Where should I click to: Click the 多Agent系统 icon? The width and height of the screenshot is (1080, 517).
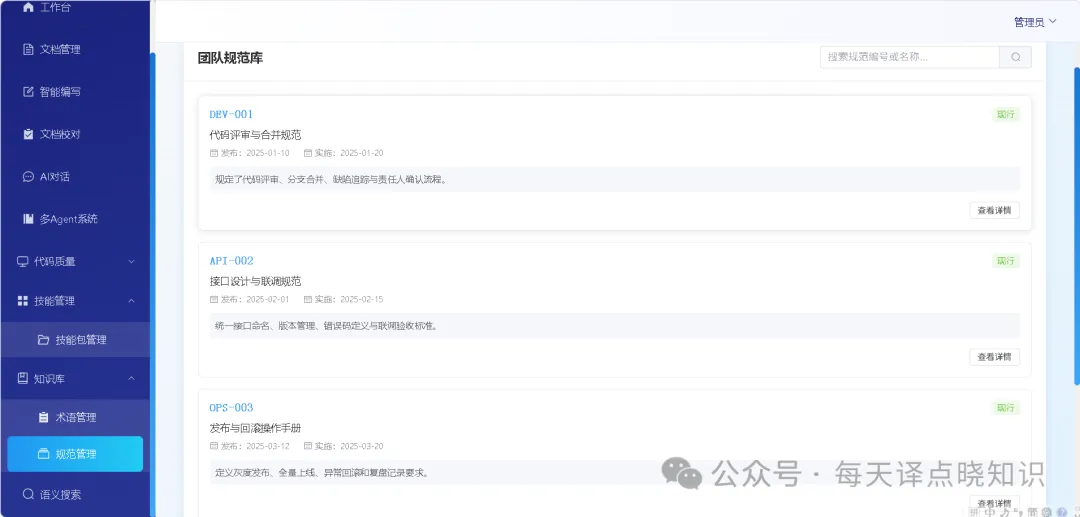coord(28,219)
